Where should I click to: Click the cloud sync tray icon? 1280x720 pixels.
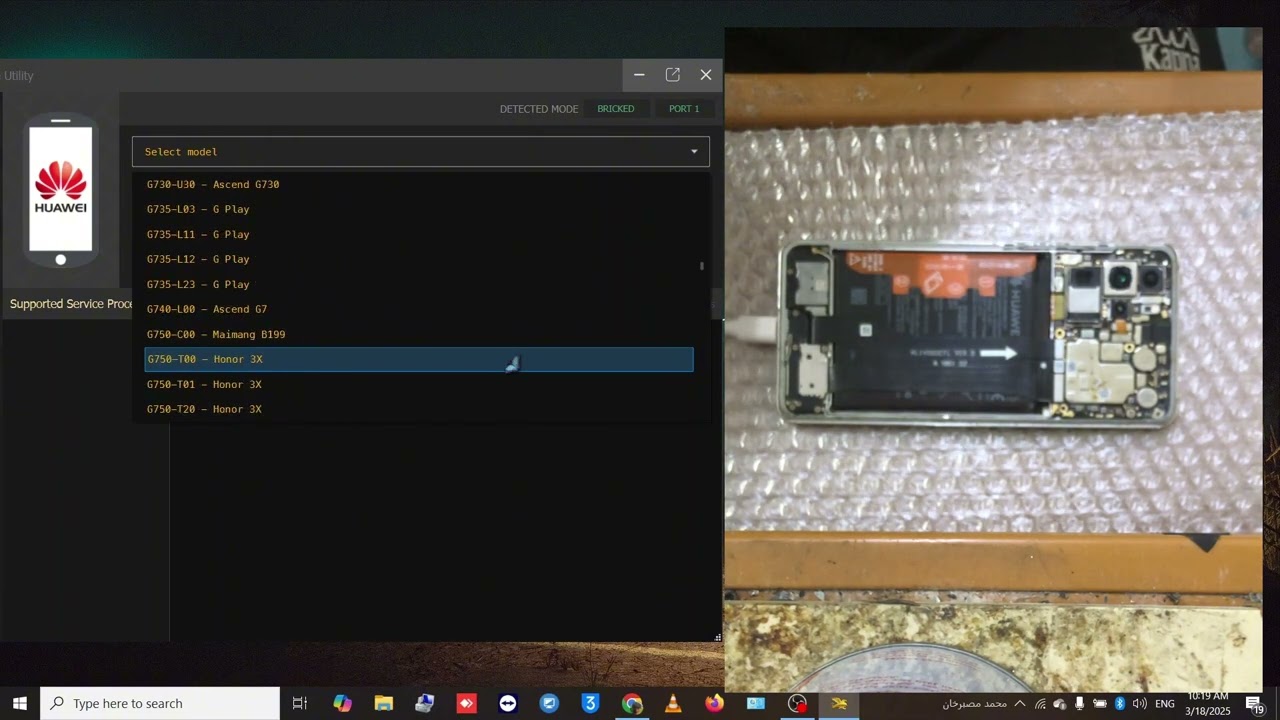click(x=1060, y=703)
